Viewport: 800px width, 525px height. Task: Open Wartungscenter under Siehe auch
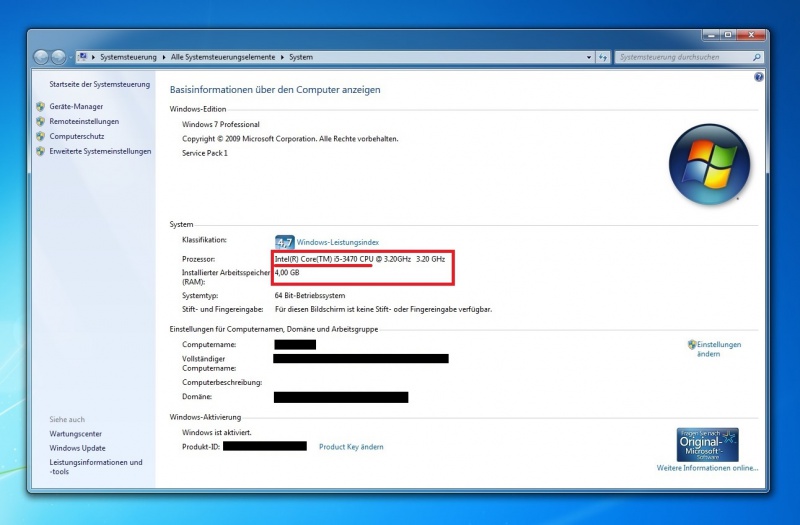76,434
